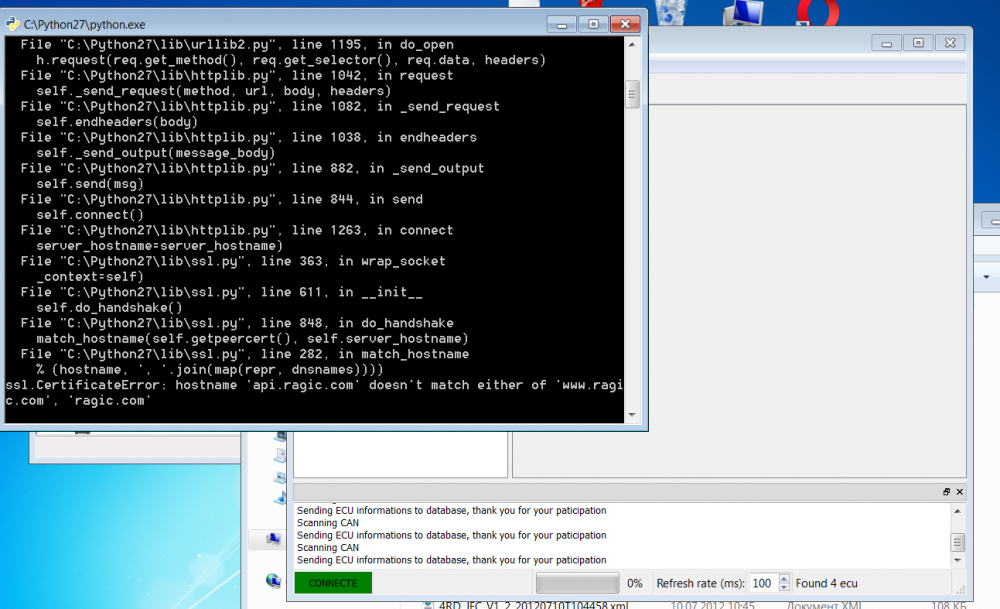Screen dimensions: 1000x609
Task: Select the Network globe icon in Explorer sidebar
Action: coord(274,580)
